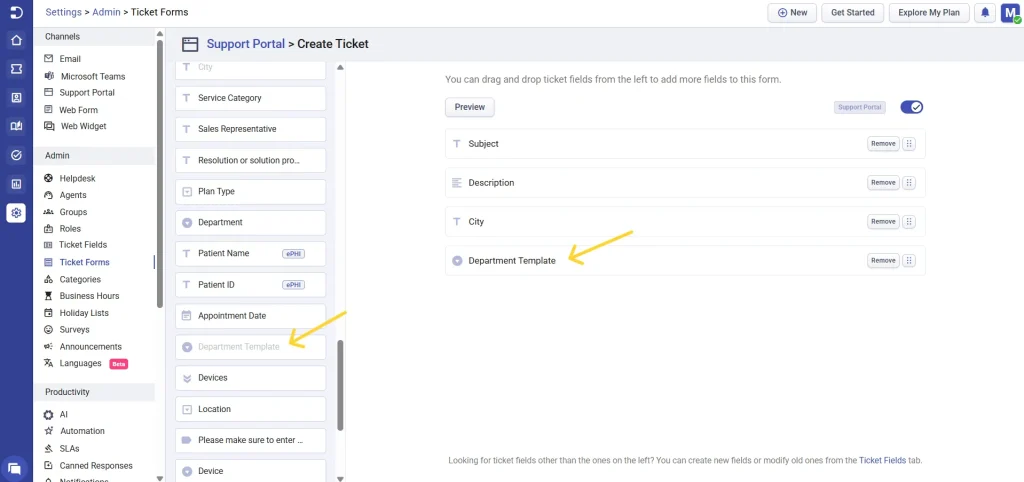Click Support Portal breadcrumb link
Image resolution: width=1024 pixels, height=482 pixels.
[245, 44]
